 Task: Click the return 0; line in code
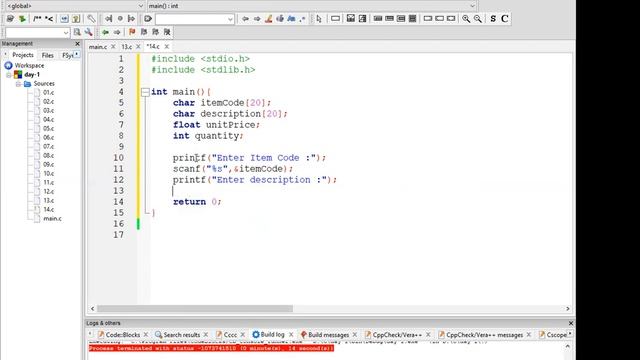pos(197,202)
